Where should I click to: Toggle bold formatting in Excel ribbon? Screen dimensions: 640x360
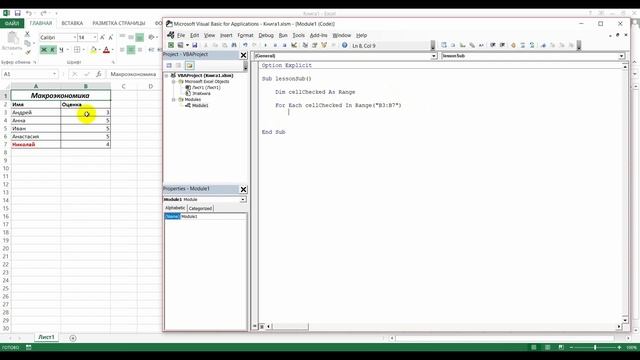click(x=44, y=50)
